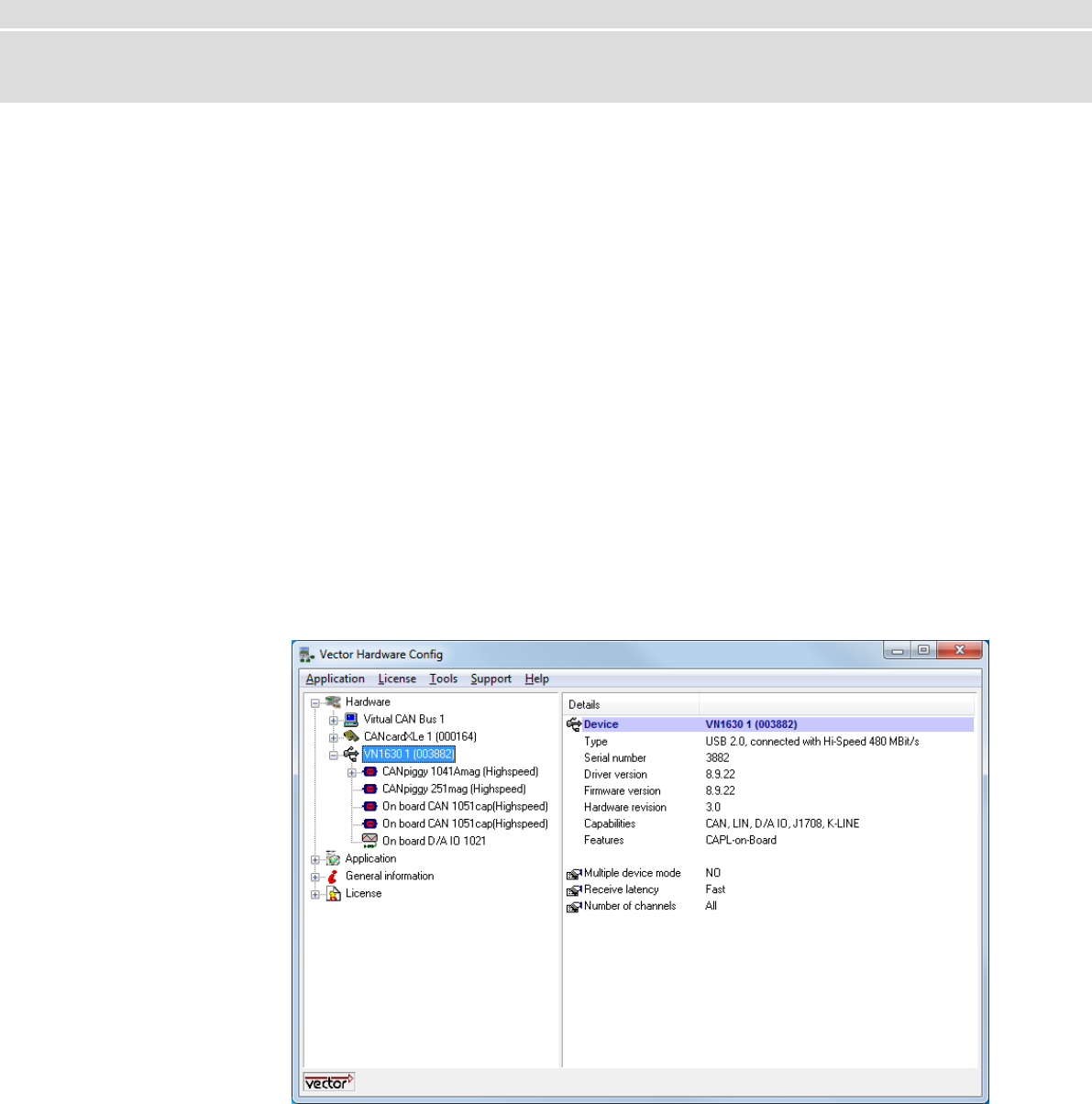Open the Application menu
Screen dimensions: 1092x1104
pyautogui.click(x=335, y=679)
